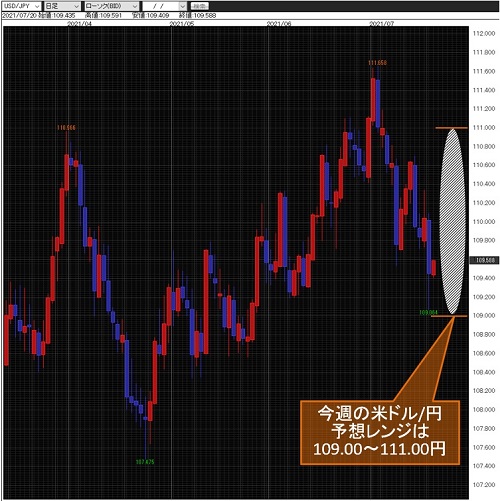Image resolution: width=500 pixels, height=501 pixels.
Task: Click the 110.600 price axis label
Action: click(x=484, y=165)
